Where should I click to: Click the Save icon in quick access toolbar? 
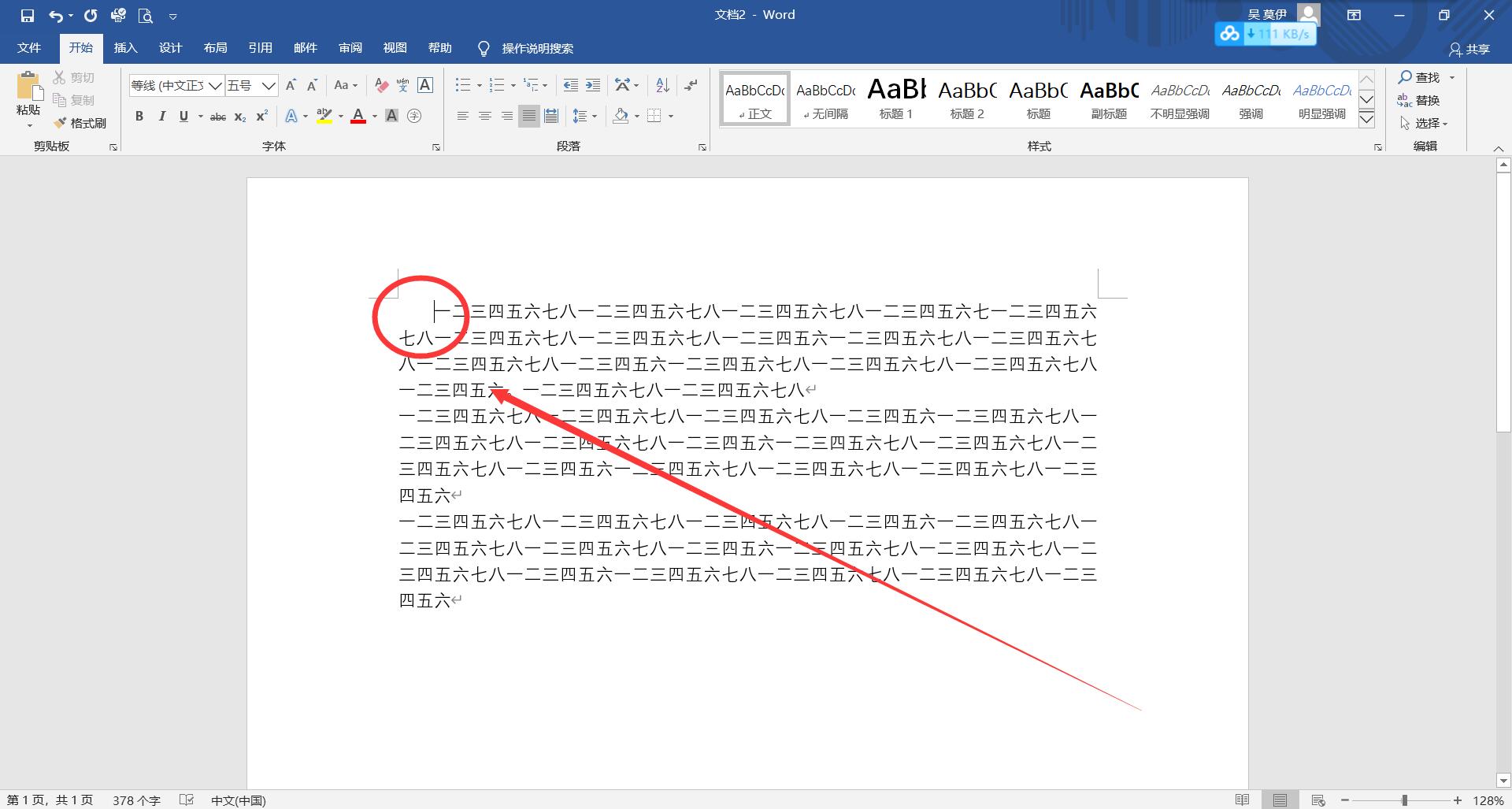point(28,15)
